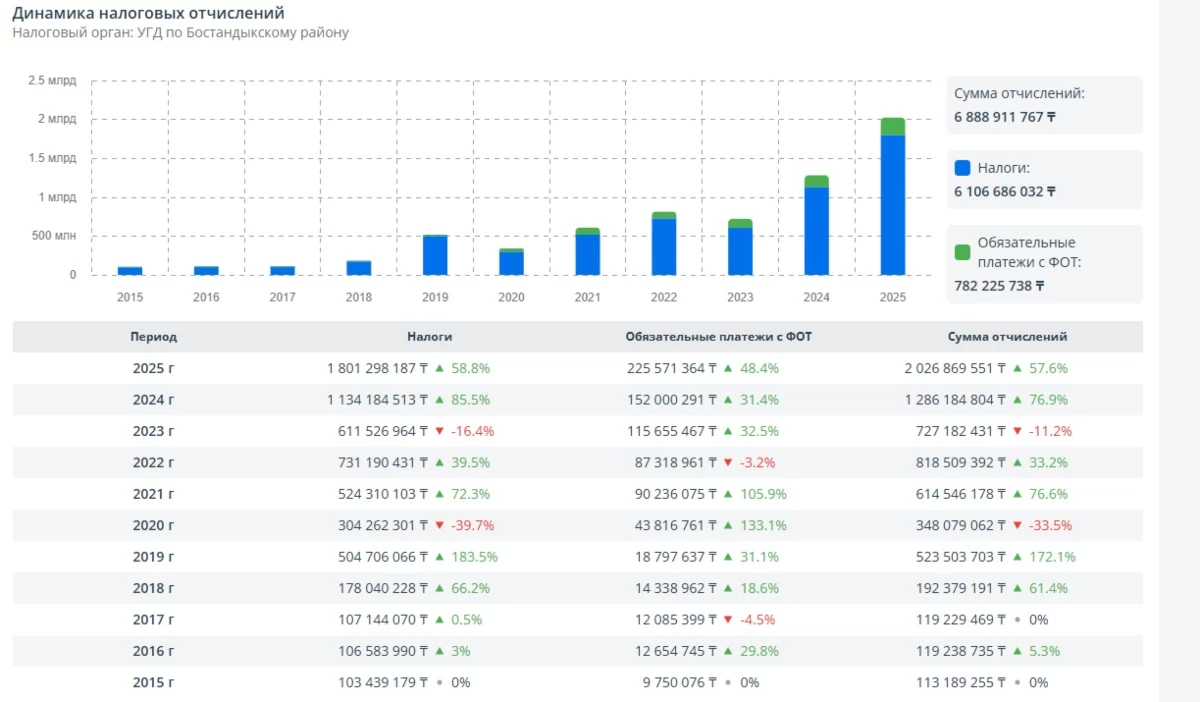This screenshot has width=1200, height=702.
Task: Toggle the green Обязательные платежи legend square
Action: tap(962, 252)
